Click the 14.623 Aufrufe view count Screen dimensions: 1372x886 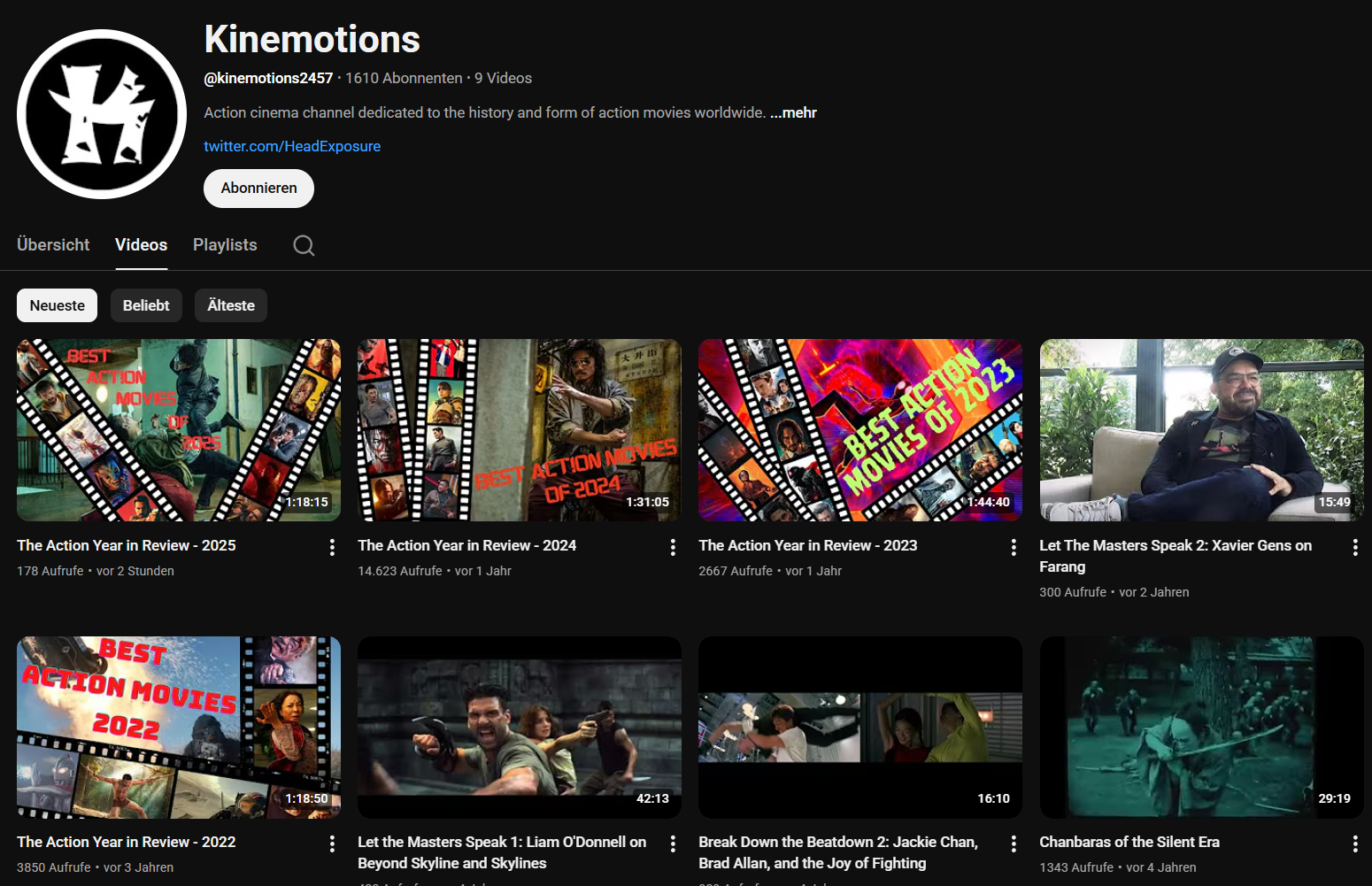(x=400, y=571)
